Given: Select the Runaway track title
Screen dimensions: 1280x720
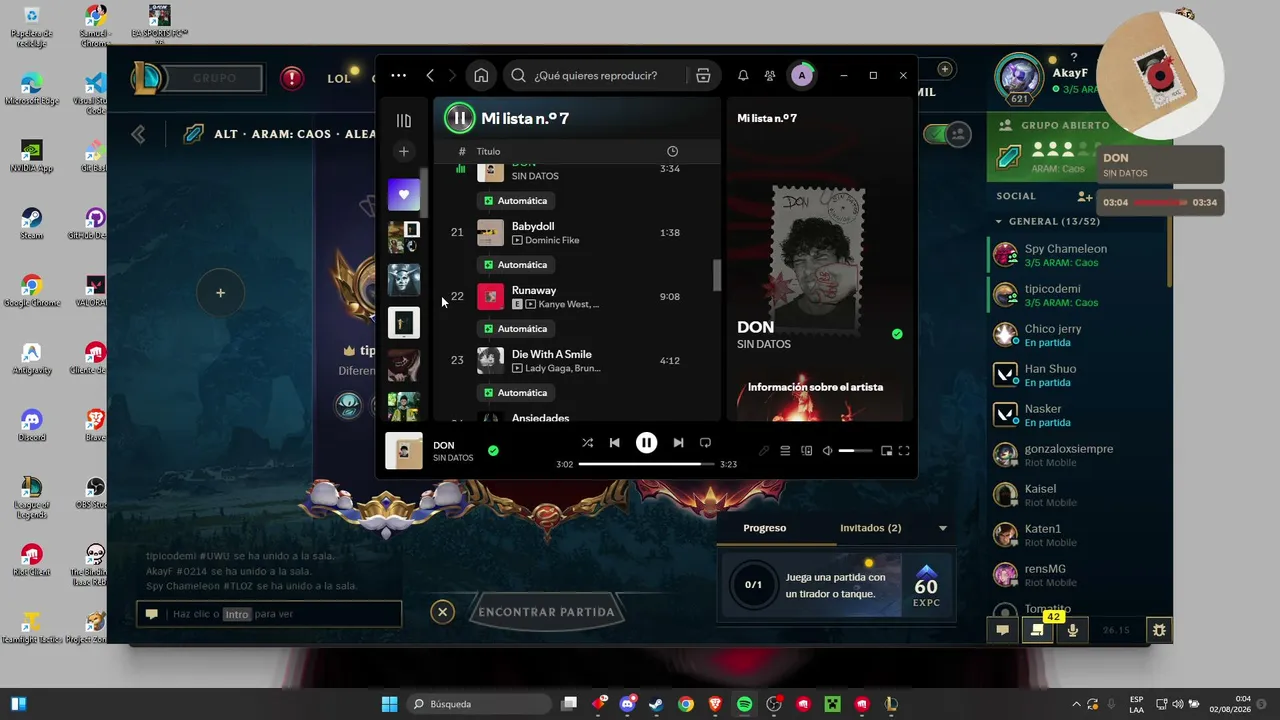Looking at the screenshot, I should pos(534,290).
